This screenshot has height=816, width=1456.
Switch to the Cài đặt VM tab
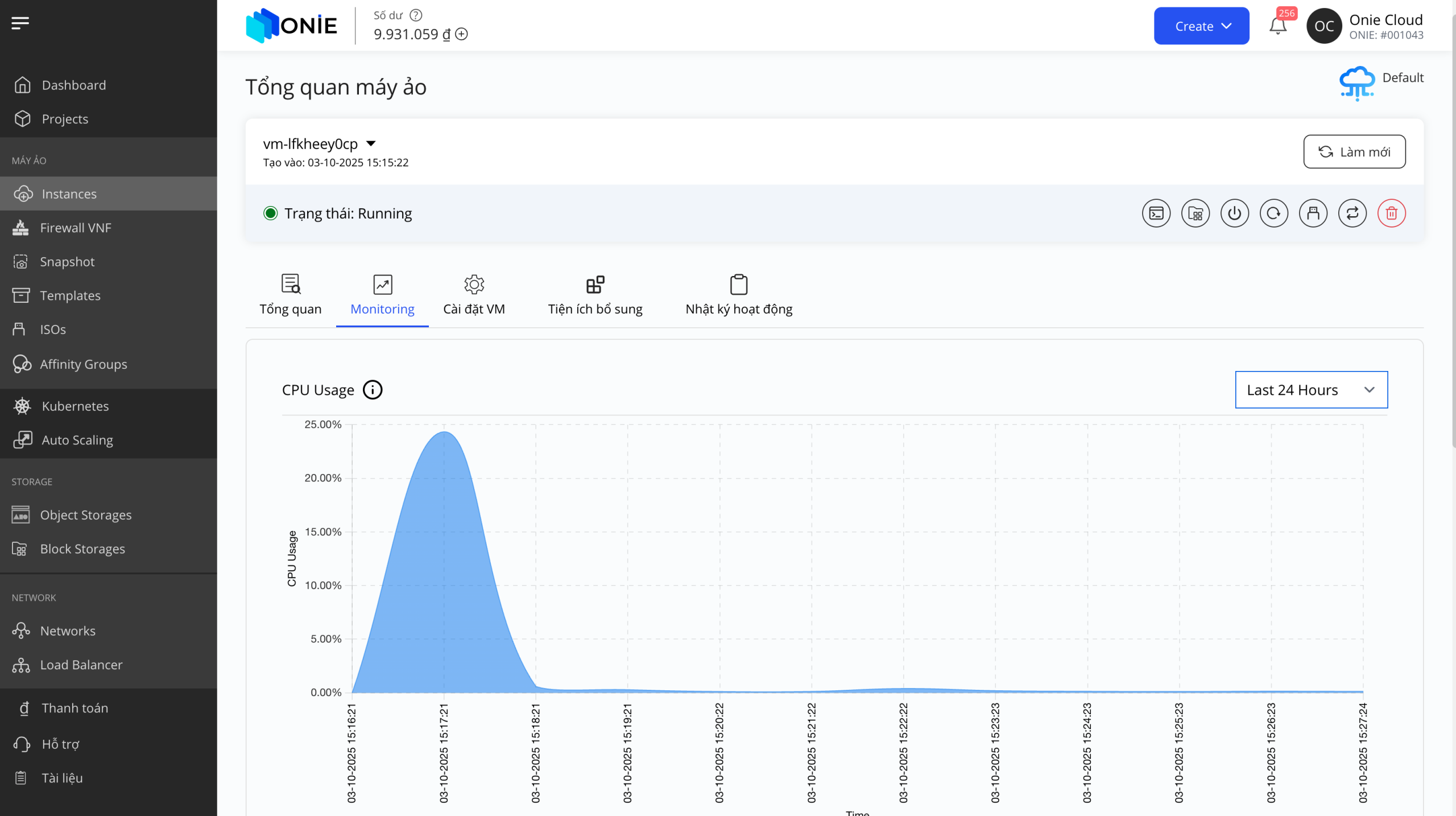(x=474, y=295)
